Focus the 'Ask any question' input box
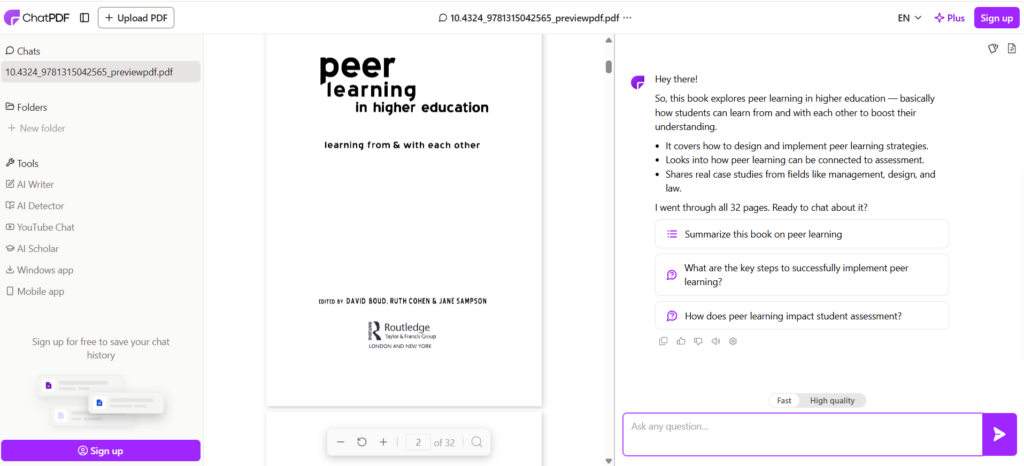Screen dimensions: 1024x466 pyautogui.click(x=802, y=434)
